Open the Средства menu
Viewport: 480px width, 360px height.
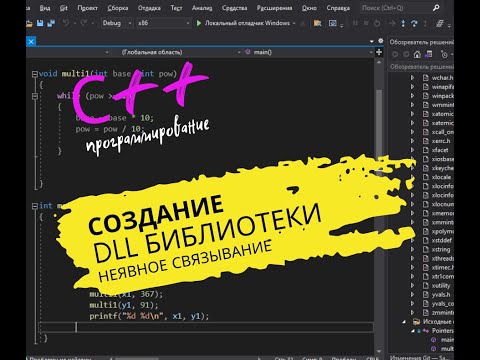pyautogui.click(x=234, y=8)
